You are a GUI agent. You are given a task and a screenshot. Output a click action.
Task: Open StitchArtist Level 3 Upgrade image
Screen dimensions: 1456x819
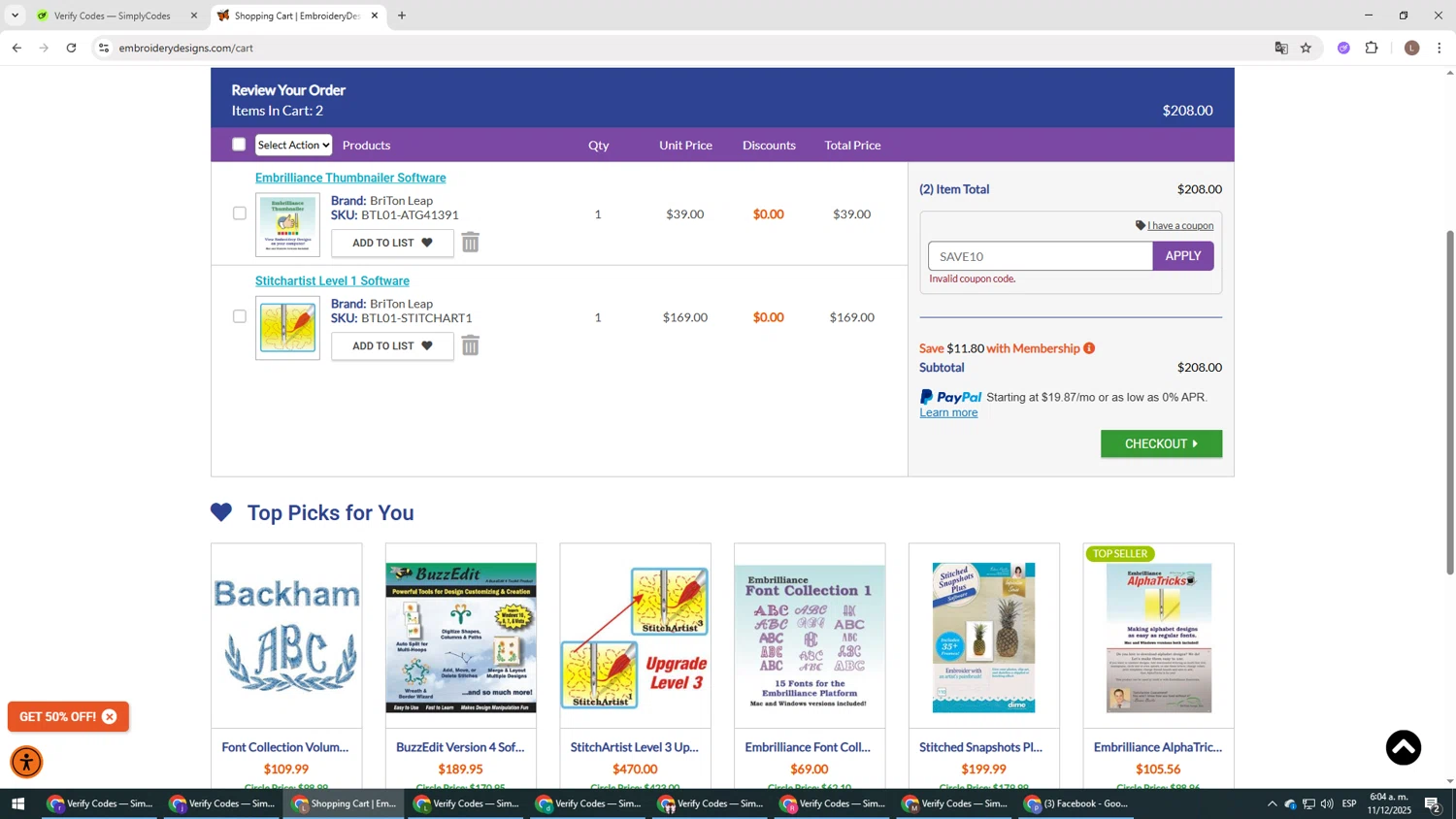coord(636,637)
